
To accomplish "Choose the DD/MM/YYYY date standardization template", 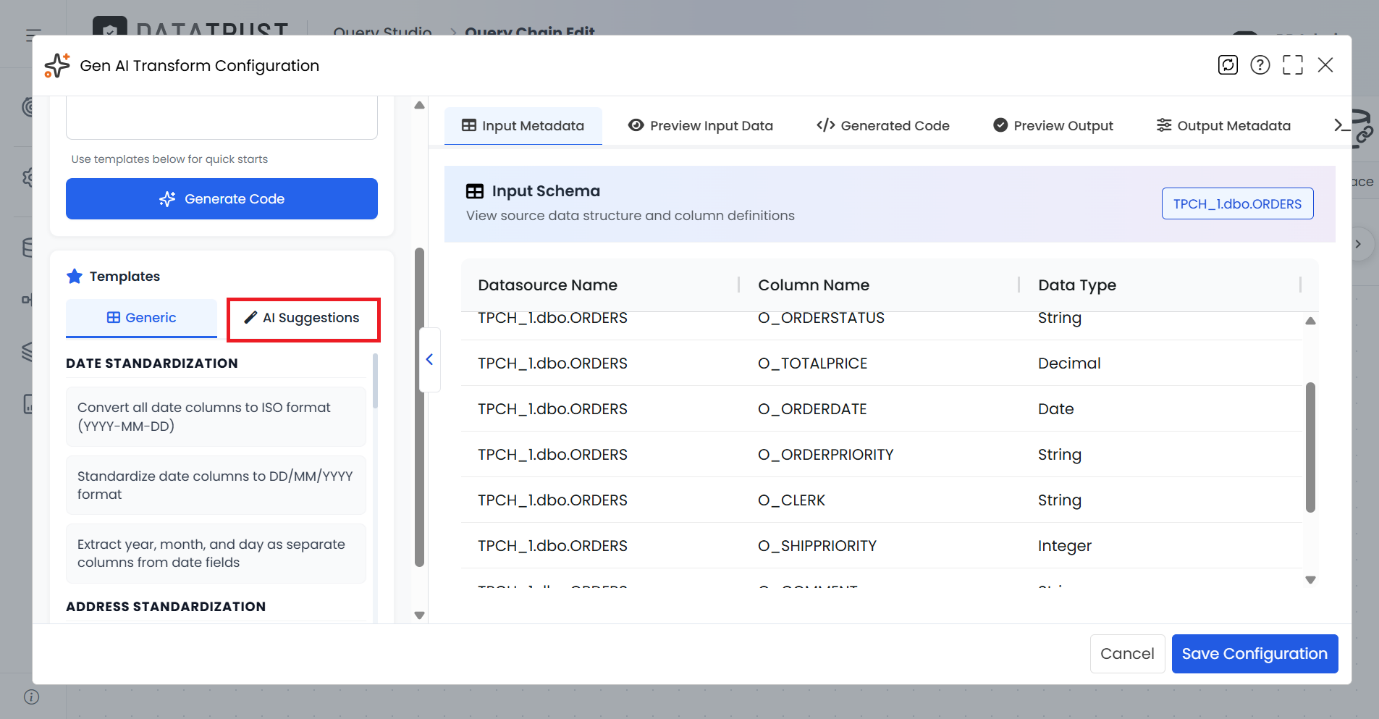I will (x=216, y=485).
